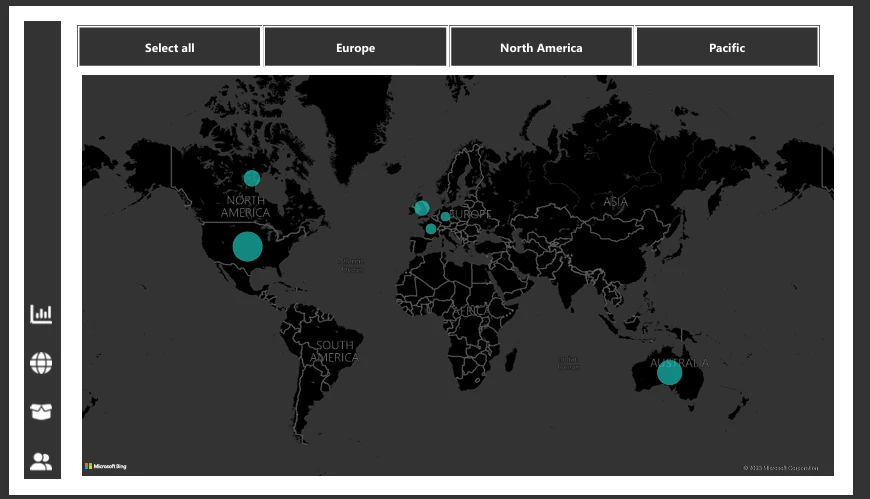The height and width of the screenshot is (499, 870).
Task: Select the bubble over France
Action: pos(431,229)
